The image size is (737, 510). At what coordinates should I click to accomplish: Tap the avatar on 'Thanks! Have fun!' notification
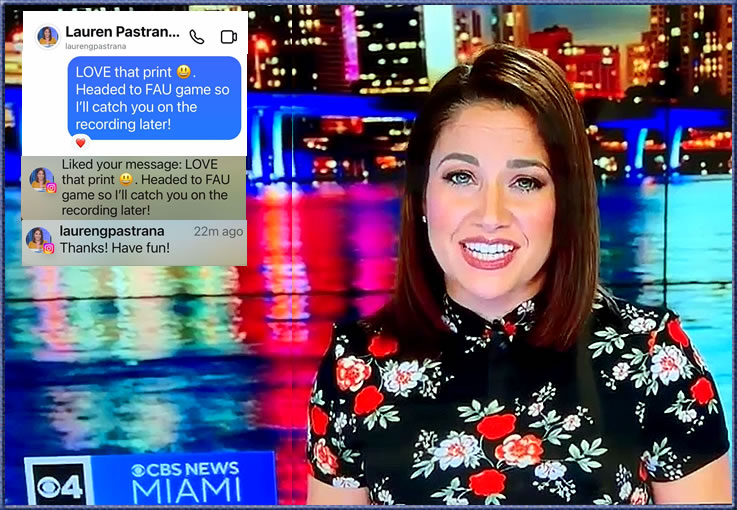point(39,240)
